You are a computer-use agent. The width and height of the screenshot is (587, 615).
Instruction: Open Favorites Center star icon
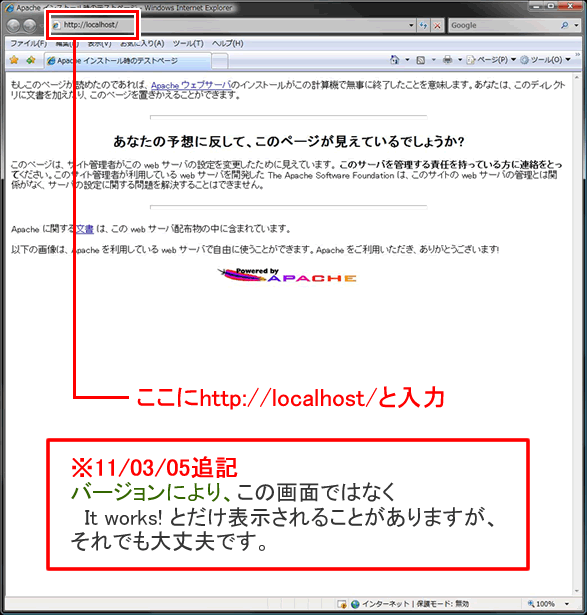coord(14,60)
